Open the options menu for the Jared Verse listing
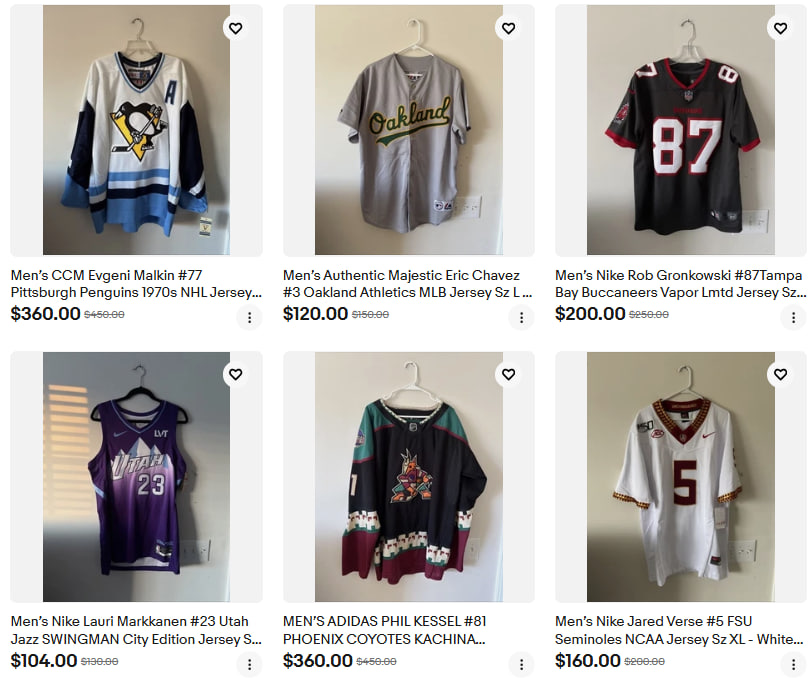 click(x=793, y=662)
